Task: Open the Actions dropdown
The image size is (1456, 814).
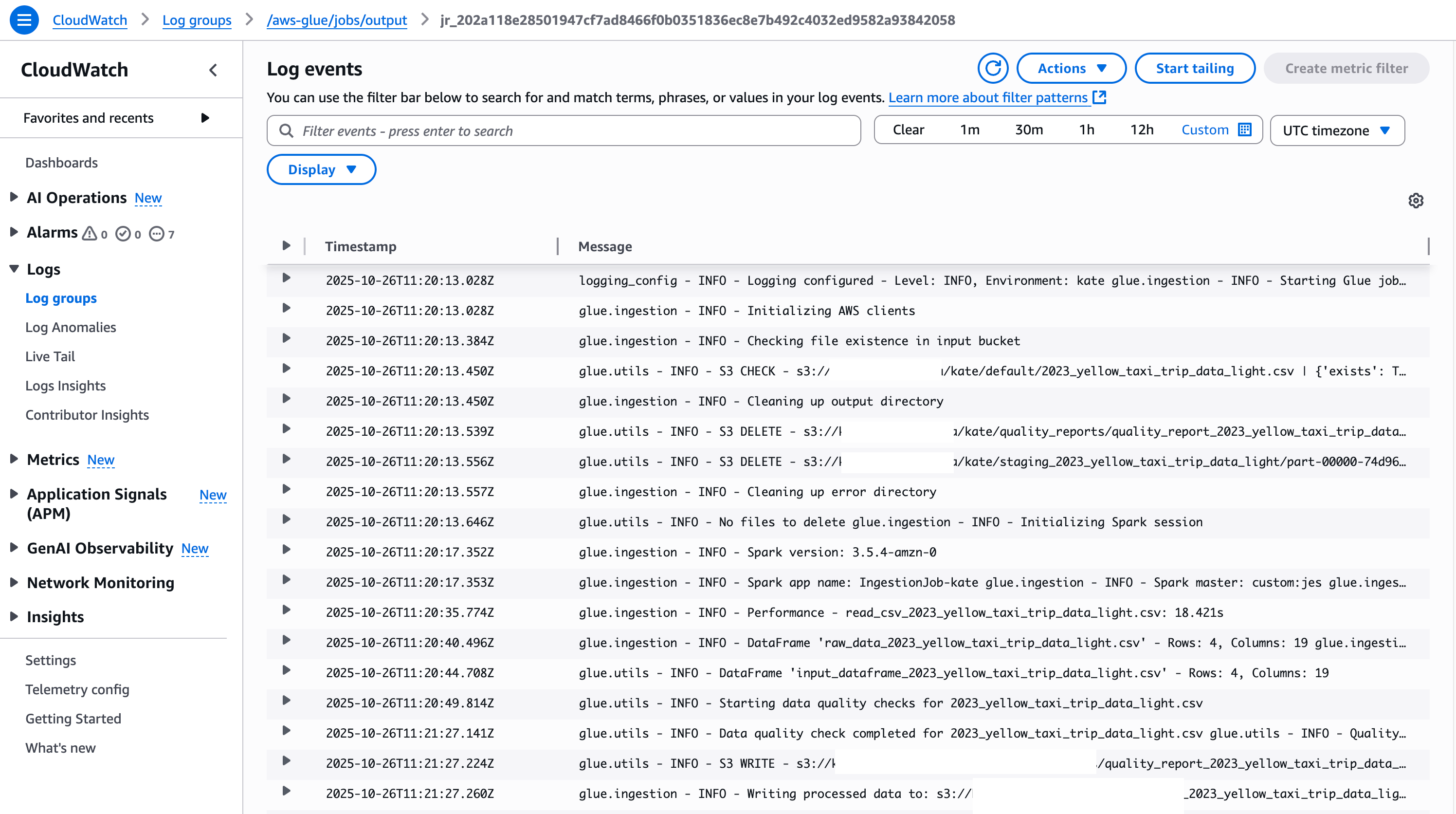Action: tap(1071, 68)
